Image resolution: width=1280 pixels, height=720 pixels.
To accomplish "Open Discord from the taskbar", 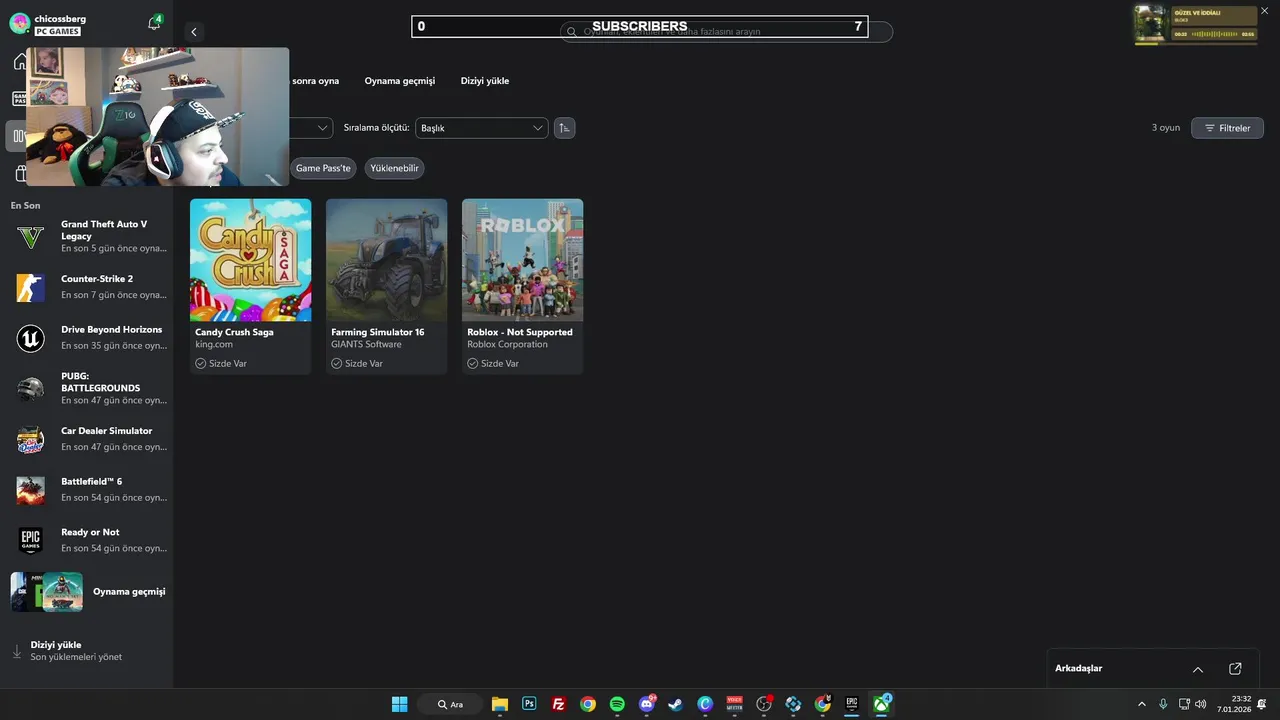I will click(646, 704).
